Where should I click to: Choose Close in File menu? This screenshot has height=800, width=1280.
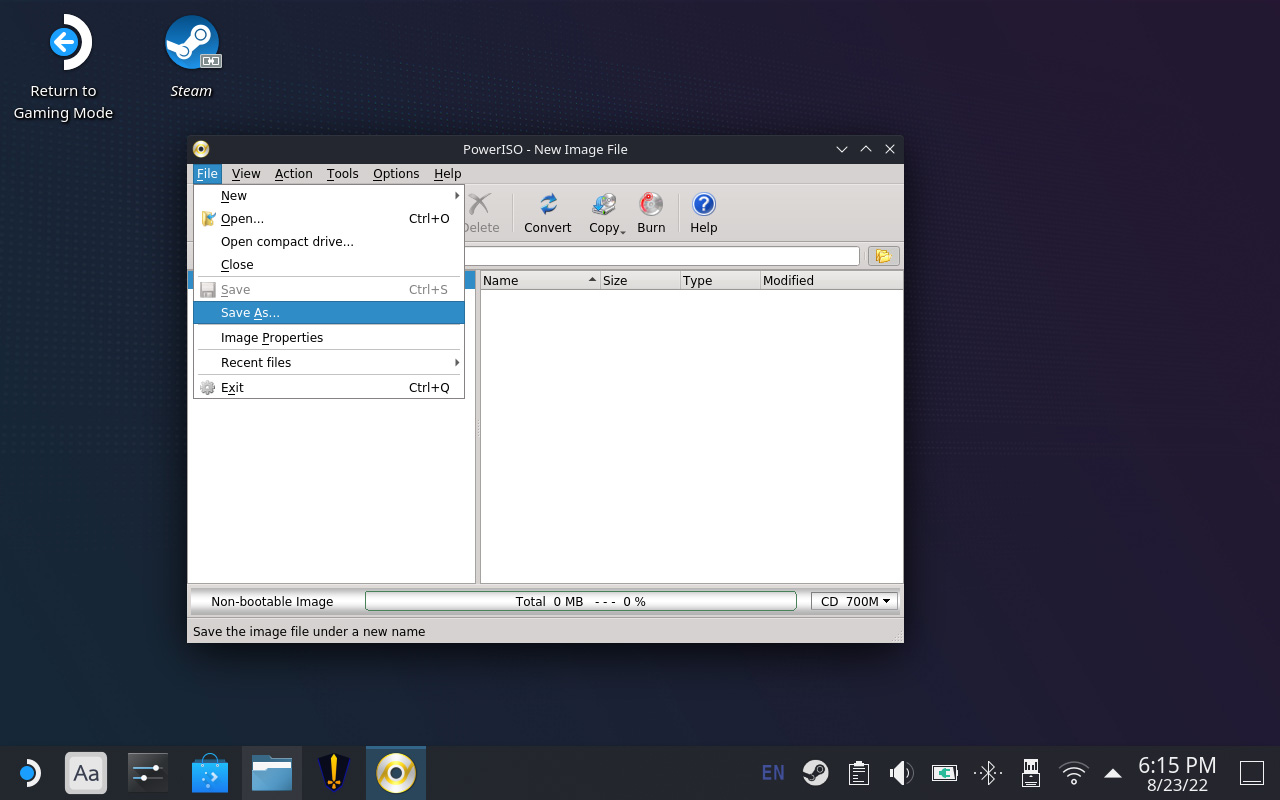coord(329,265)
